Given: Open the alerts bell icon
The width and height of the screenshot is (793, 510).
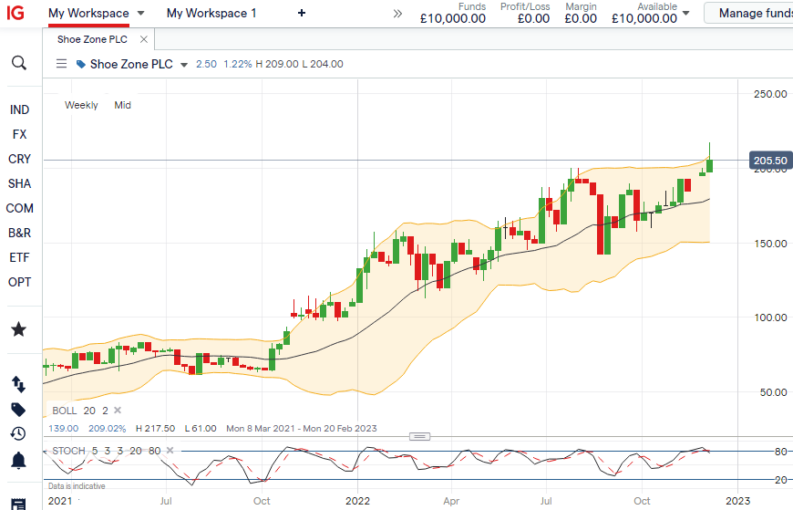Looking at the screenshot, I should click(x=19, y=460).
